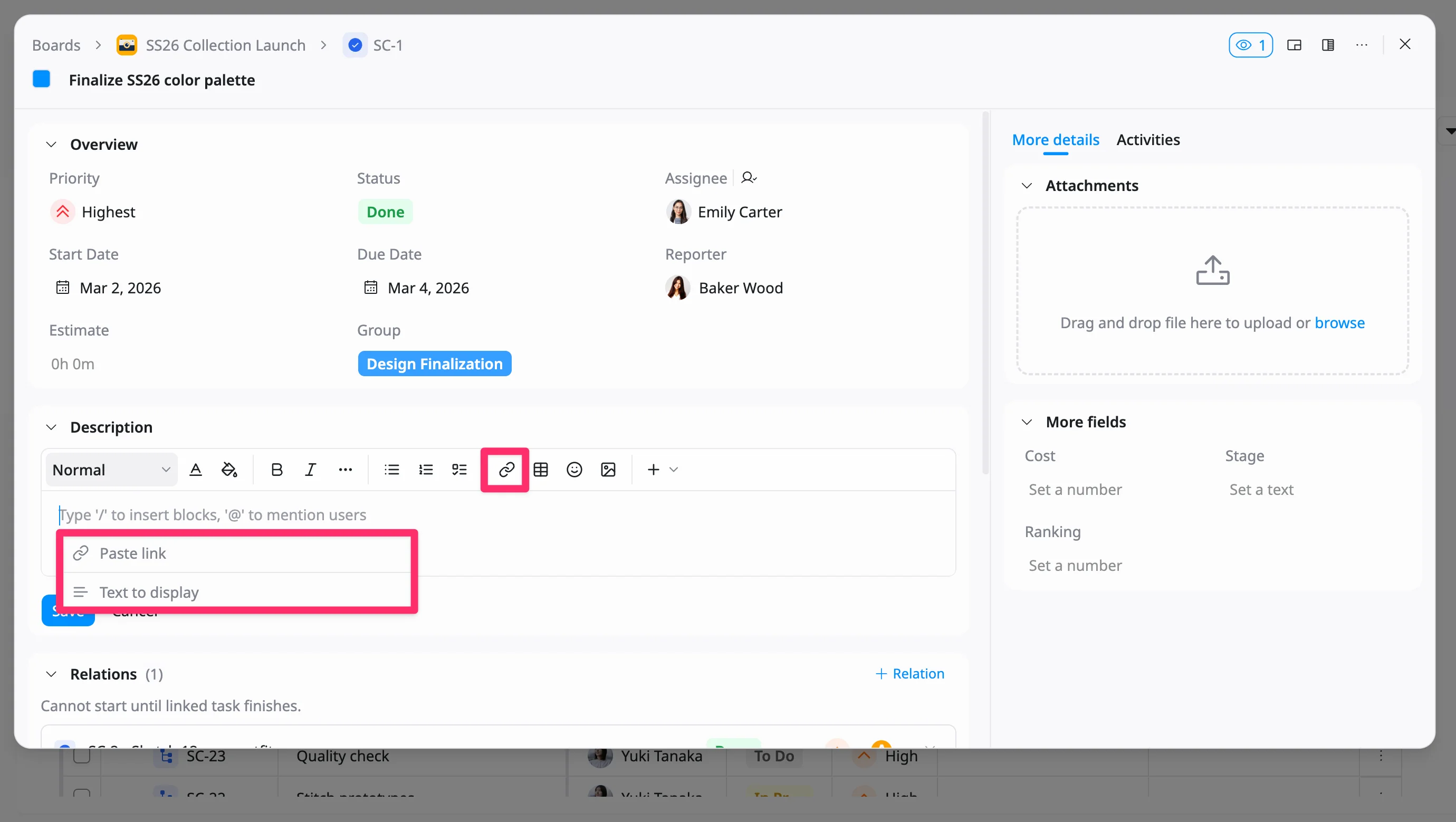The image size is (1456, 822).
Task: Open the plus insert menu
Action: [x=662, y=470]
